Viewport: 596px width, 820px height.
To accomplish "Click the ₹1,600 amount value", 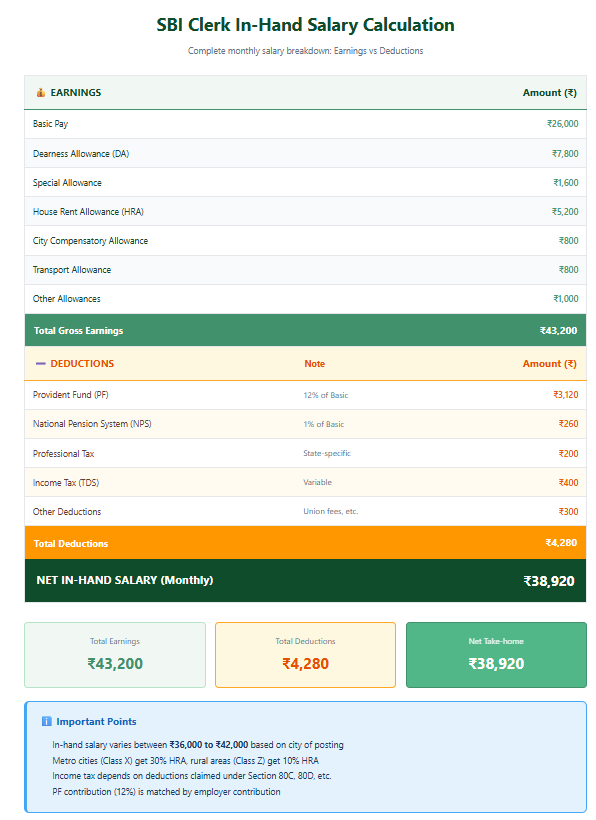I will click(x=566, y=183).
